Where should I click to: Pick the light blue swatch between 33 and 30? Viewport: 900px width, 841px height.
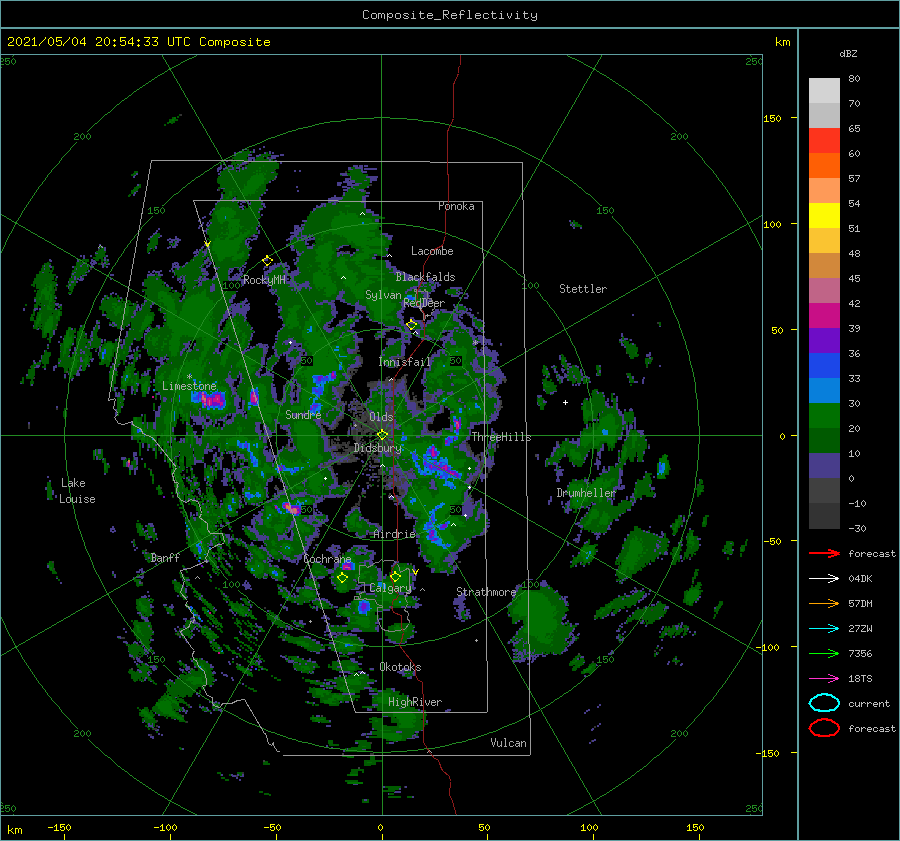(x=824, y=391)
